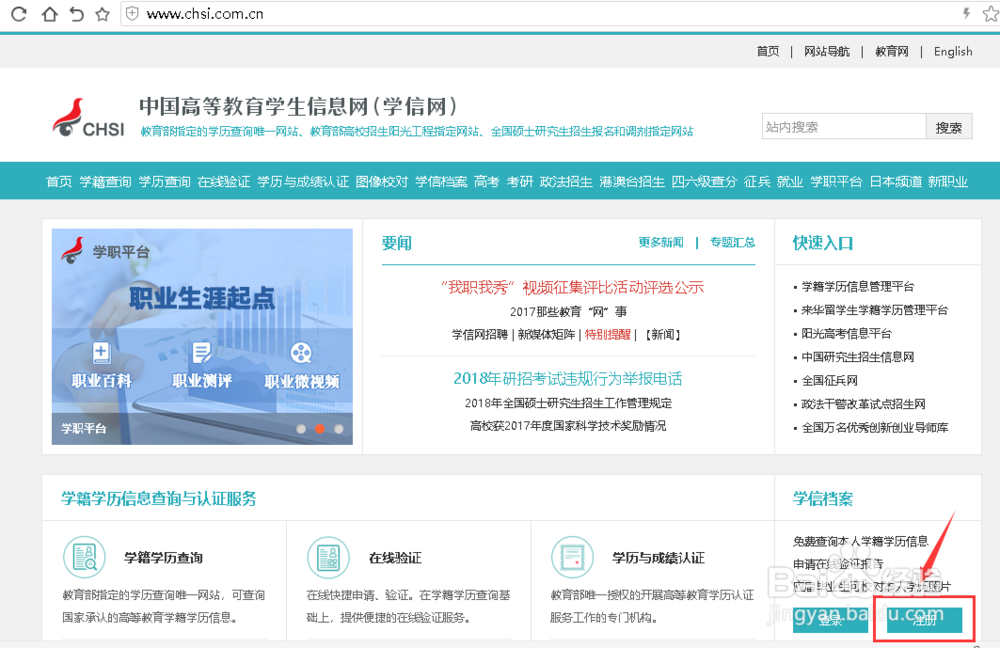
Task: Open 2017那些教育“网”事 news item
Action: pyautogui.click(x=568, y=312)
